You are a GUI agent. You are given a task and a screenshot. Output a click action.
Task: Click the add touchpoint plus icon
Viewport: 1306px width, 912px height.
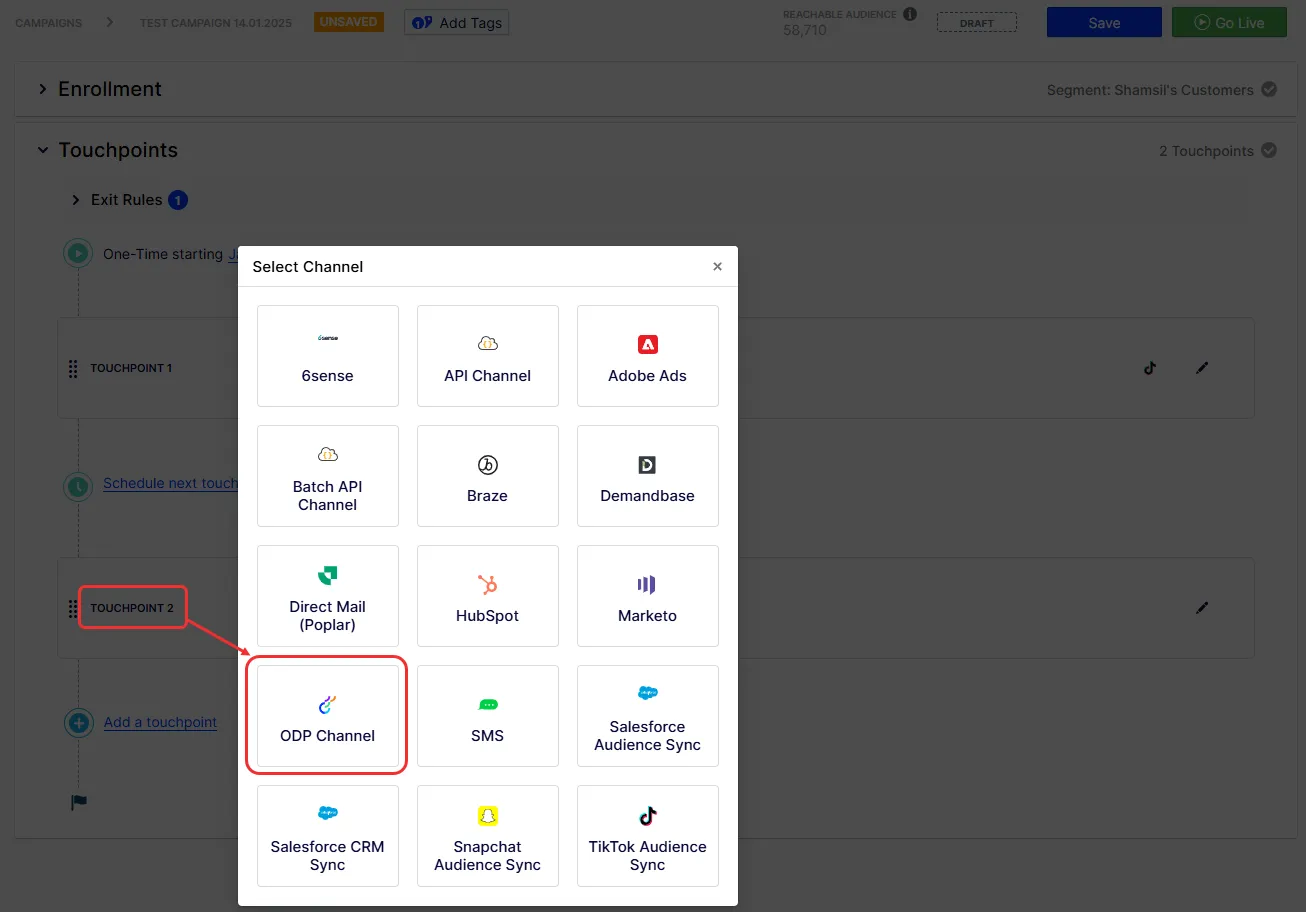coord(78,723)
